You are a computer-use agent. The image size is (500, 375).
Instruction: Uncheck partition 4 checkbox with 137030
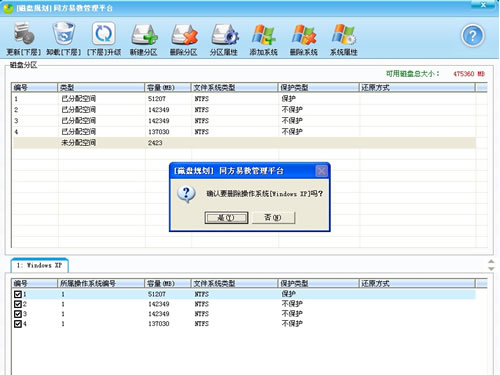point(18,324)
